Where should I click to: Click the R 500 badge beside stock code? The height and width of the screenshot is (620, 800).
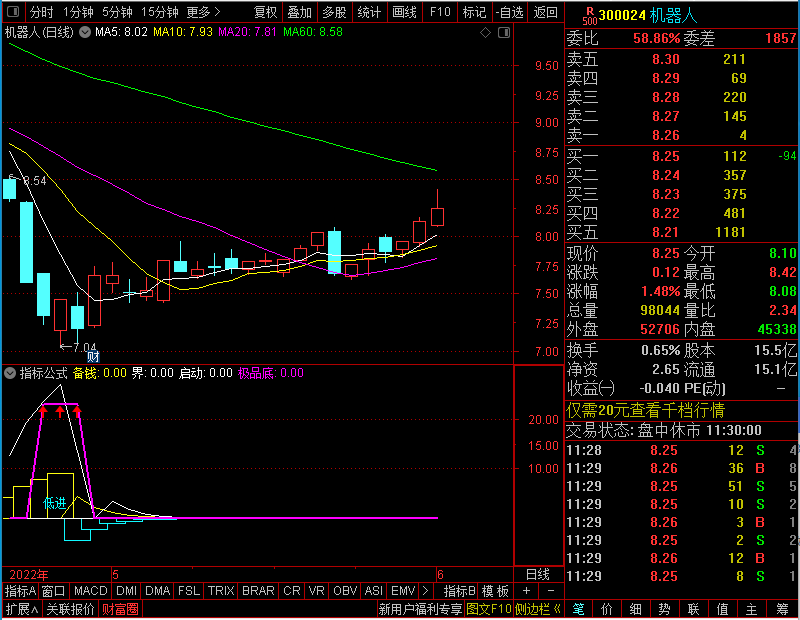[590, 16]
